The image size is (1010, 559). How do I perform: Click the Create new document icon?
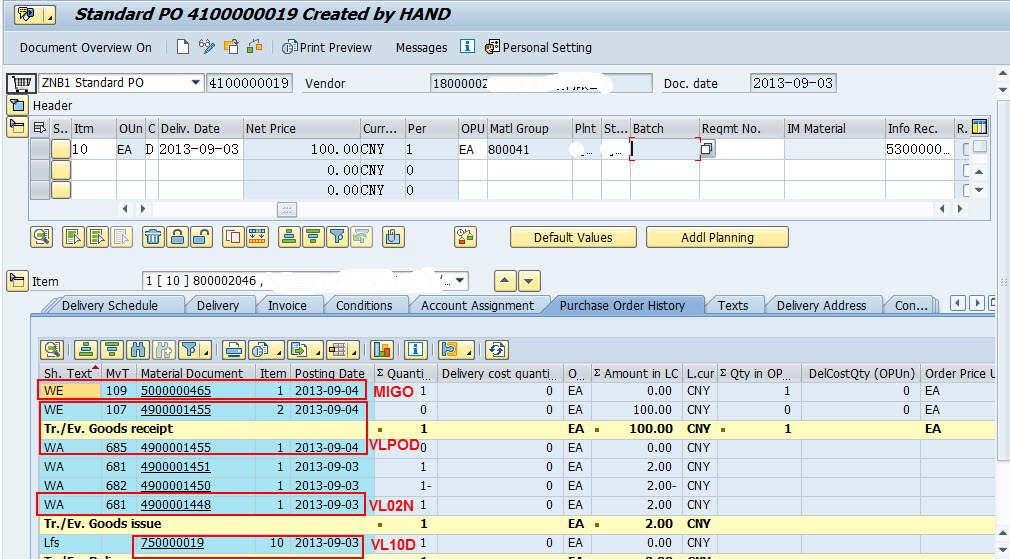coord(183,47)
